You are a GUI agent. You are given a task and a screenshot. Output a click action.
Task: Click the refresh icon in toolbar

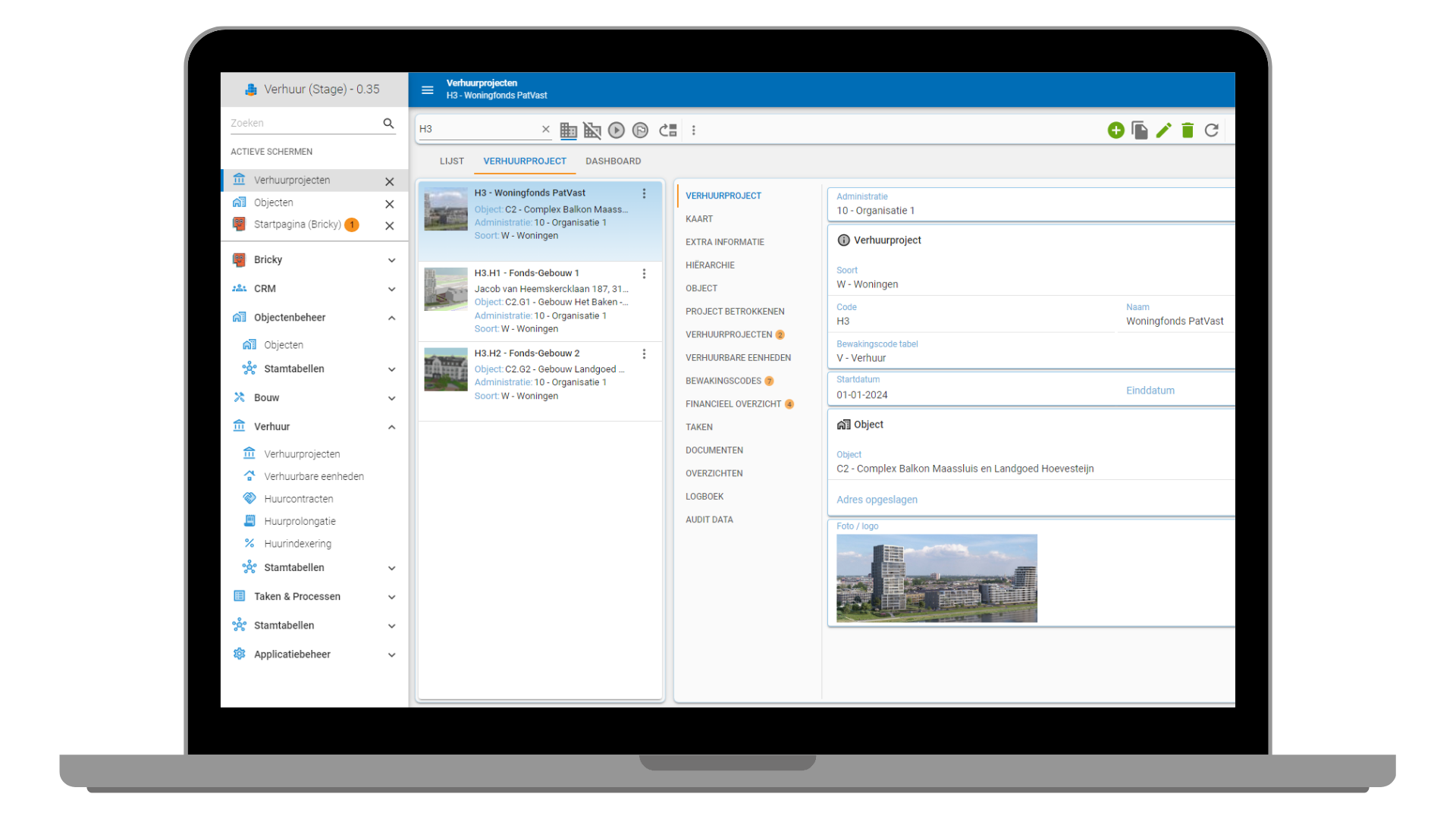pos(1212,130)
